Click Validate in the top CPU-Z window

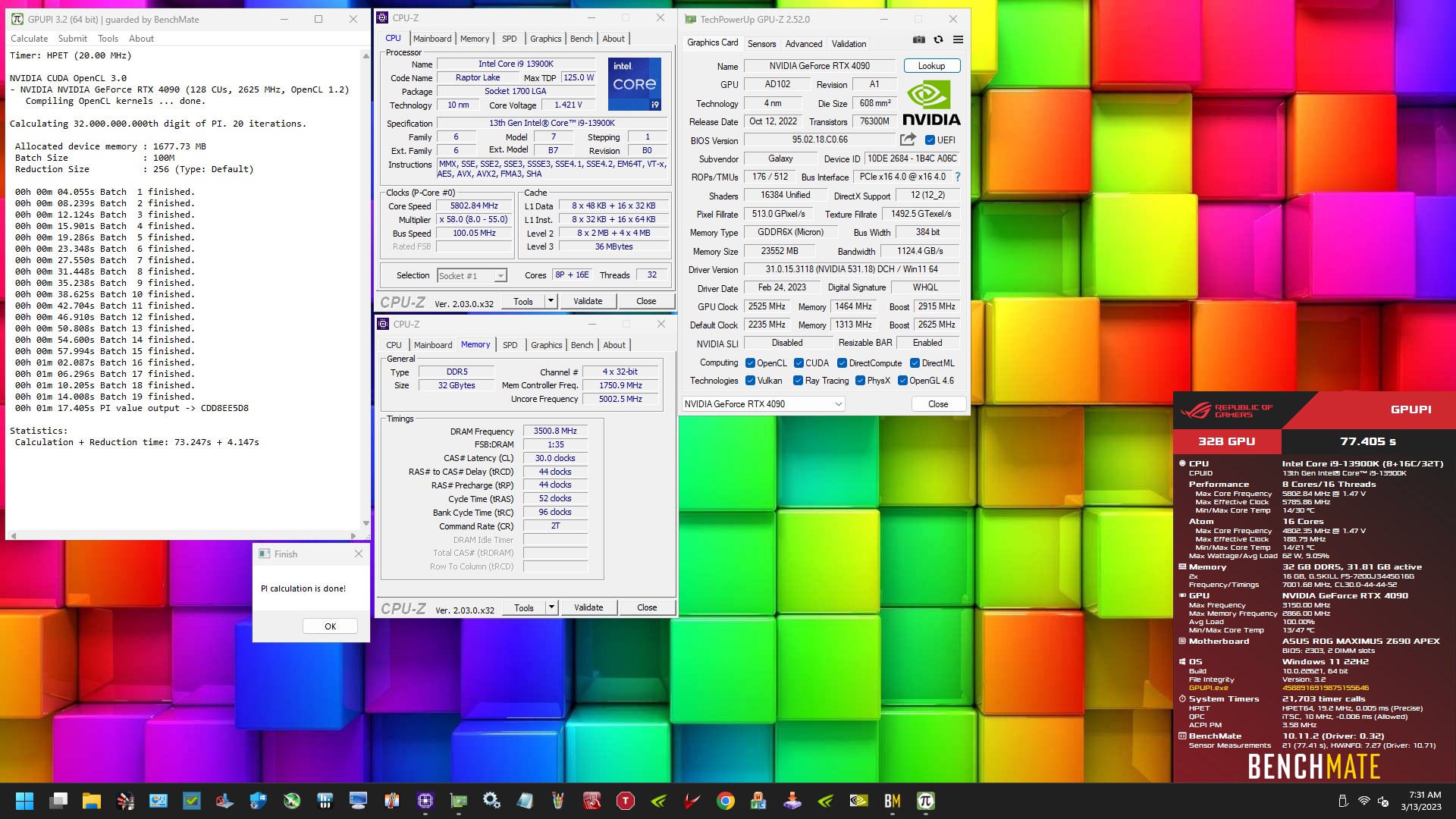point(588,301)
